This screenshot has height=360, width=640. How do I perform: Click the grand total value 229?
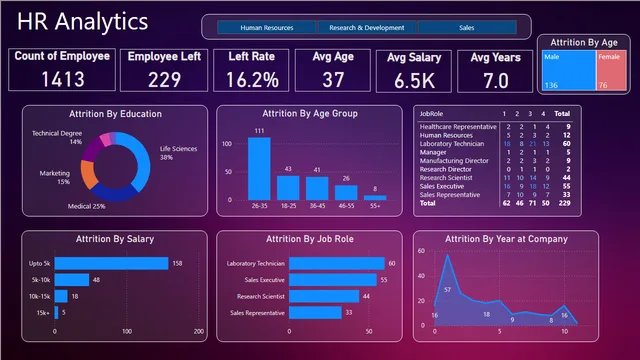point(564,203)
